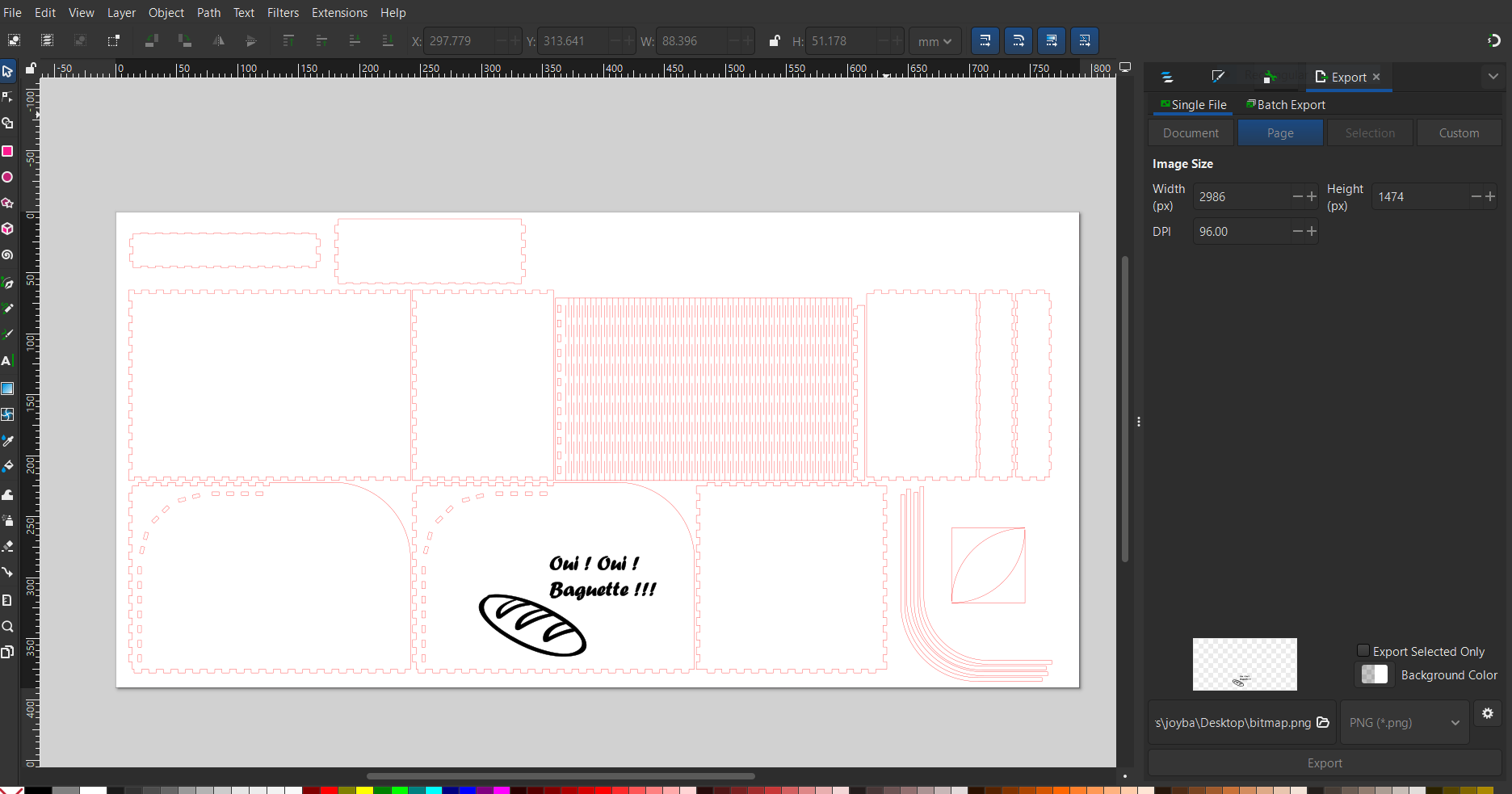The image size is (1512, 794).
Task: Click the Background Color swatch
Action: (x=1374, y=674)
